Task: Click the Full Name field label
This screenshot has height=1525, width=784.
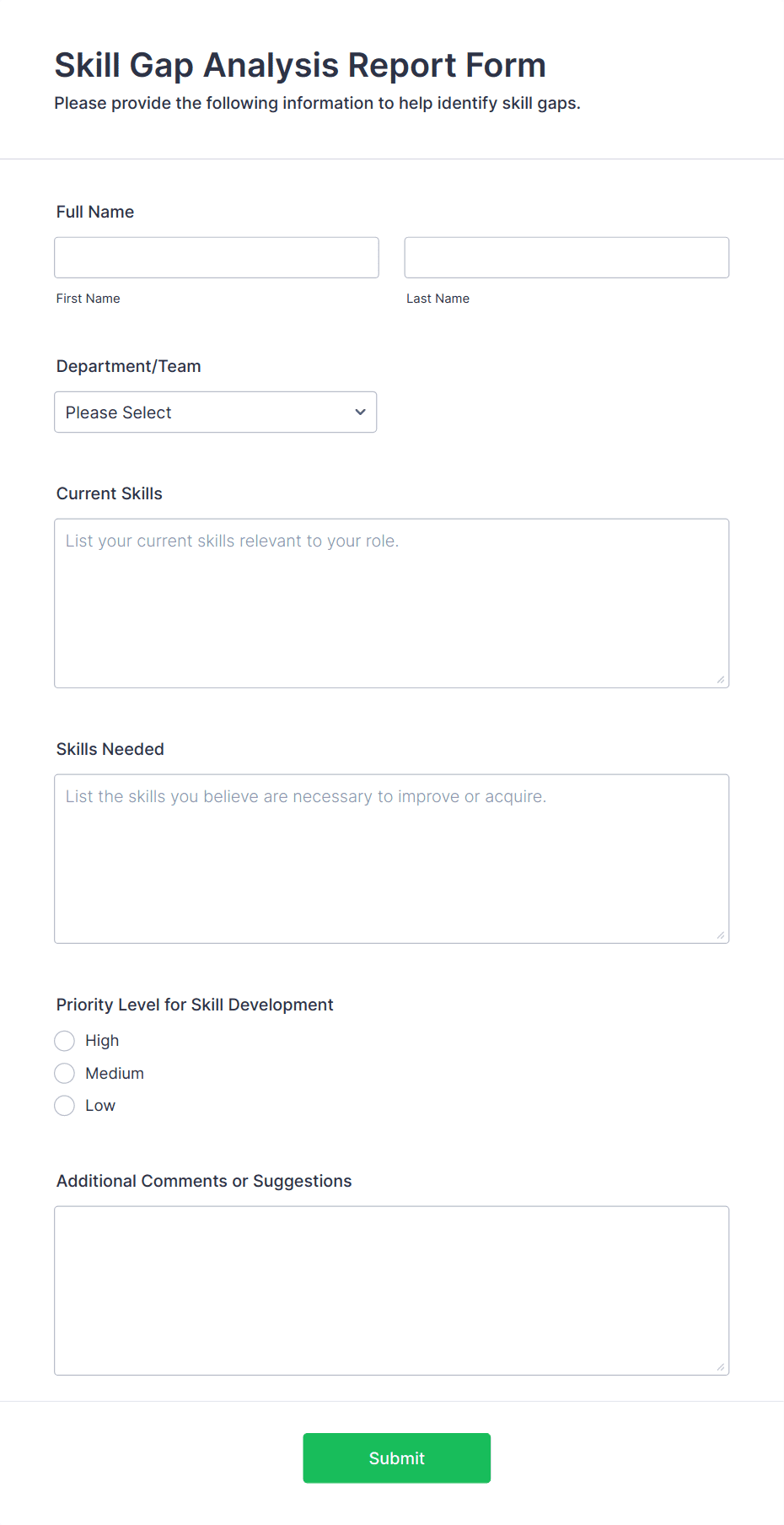Action: [x=94, y=212]
